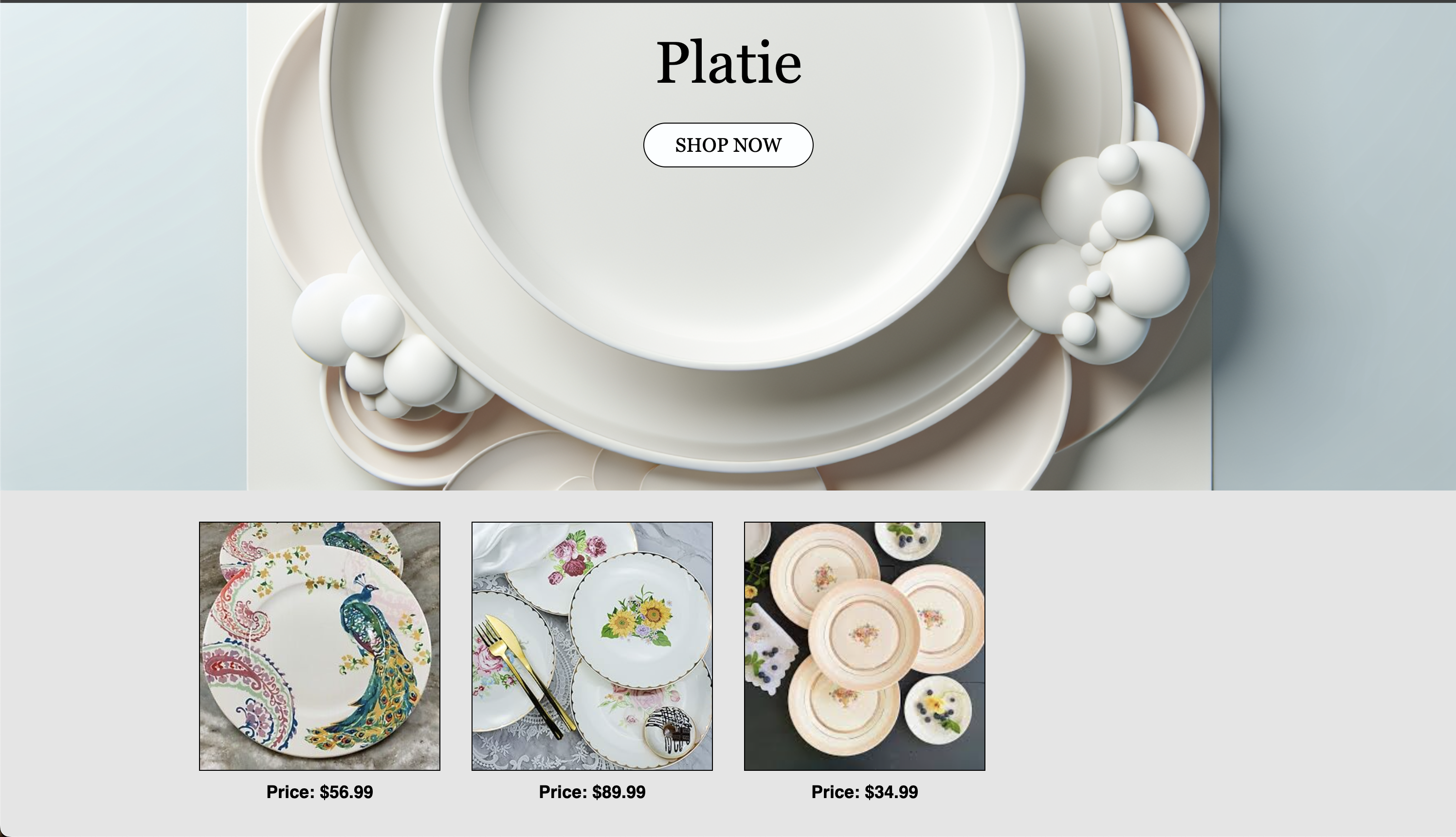Open the peacock plate product image
Screen dimensions: 1456x837
320,646
